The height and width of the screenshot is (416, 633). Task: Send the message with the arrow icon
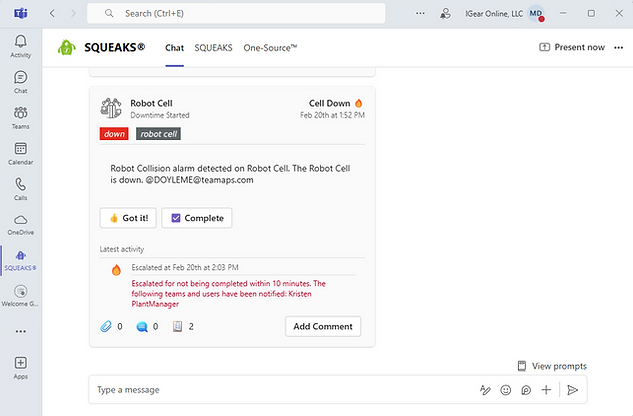coord(573,390)
